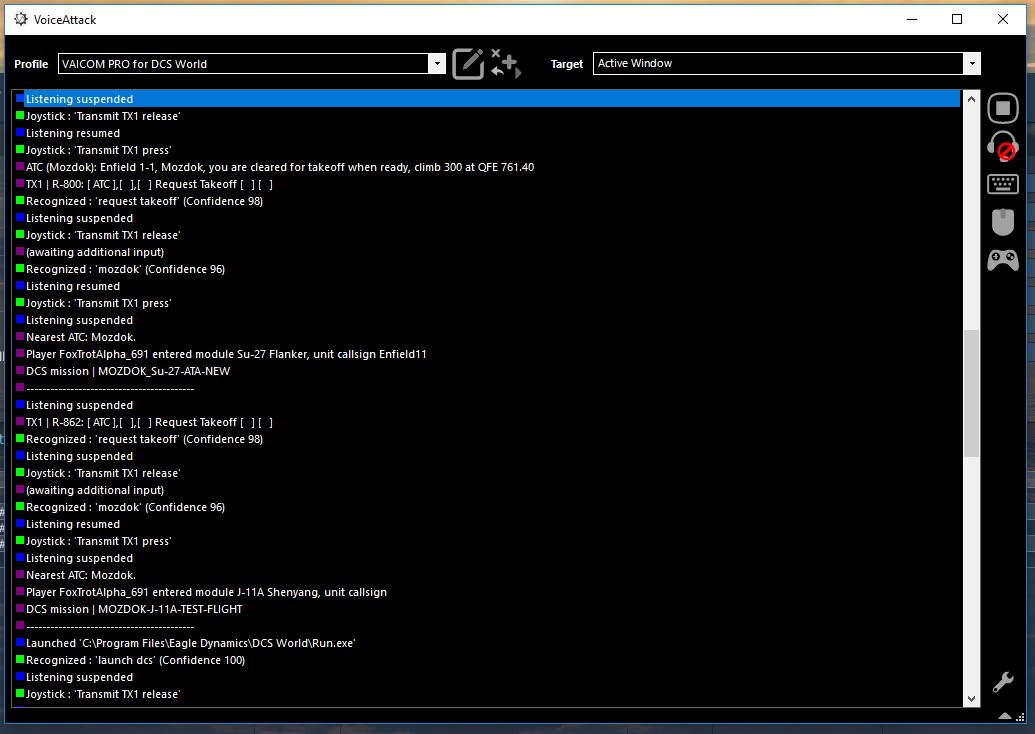Click the Profile label
The width and height of the screenshot is (1035, 734).
(x=31, y=64)
